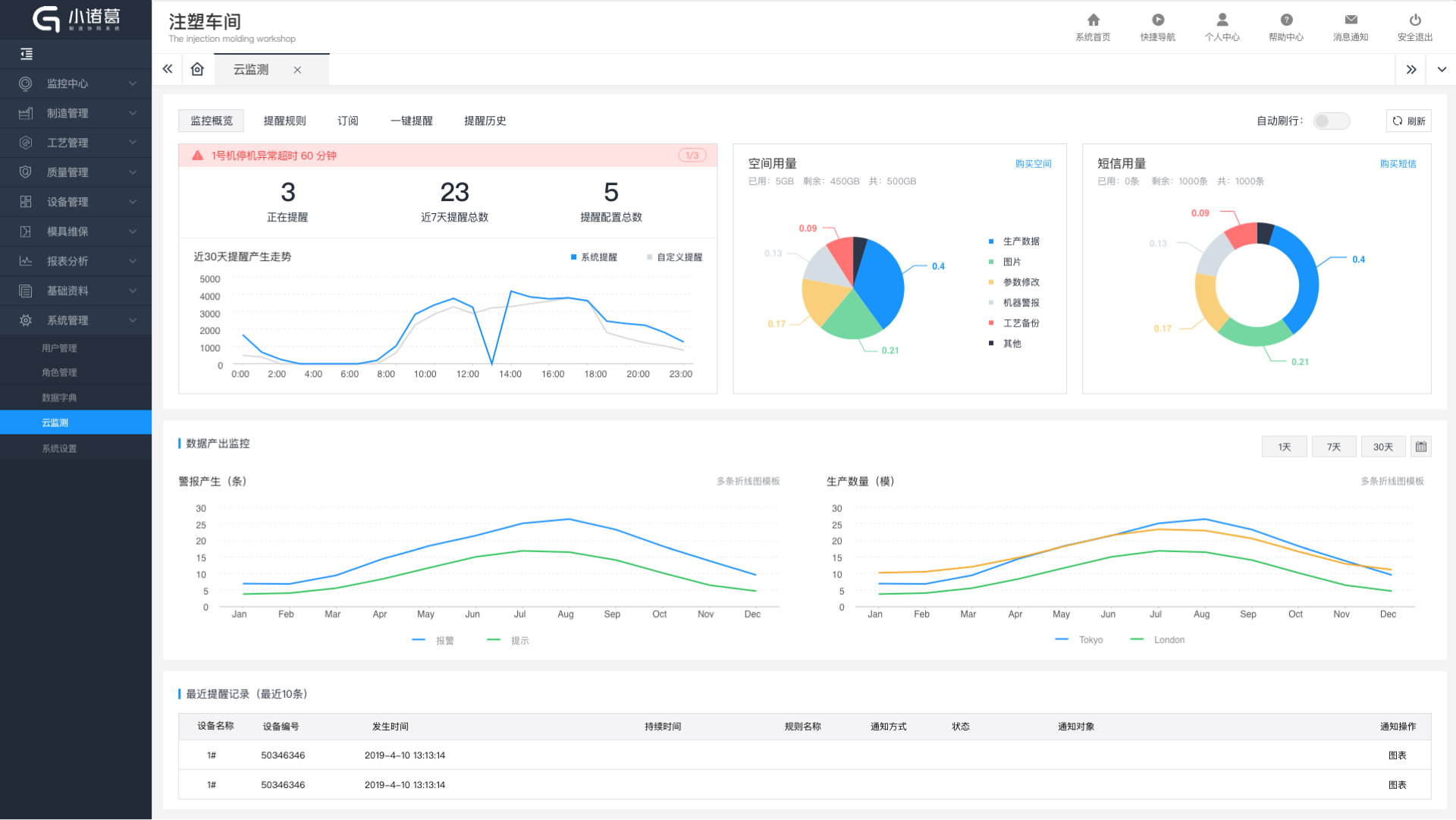Screen dimensions: 1456x820
Task: Toggle 自定义提醒 legend series visibility
Action: pos(674,257)
